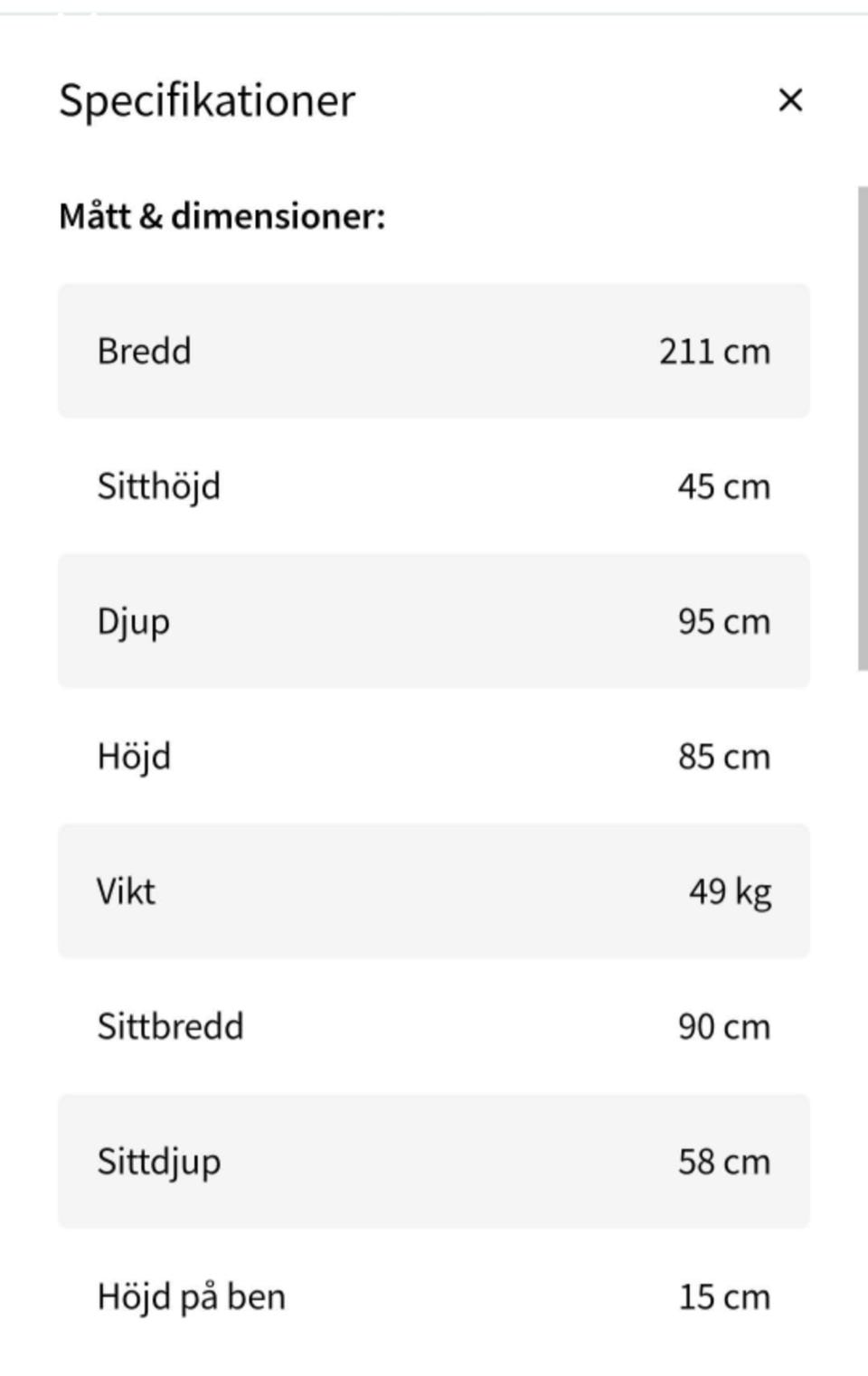Select the Höjd row label
Image resolution: width=868 pixels, height=1376 pixels.
click(134, 757)
